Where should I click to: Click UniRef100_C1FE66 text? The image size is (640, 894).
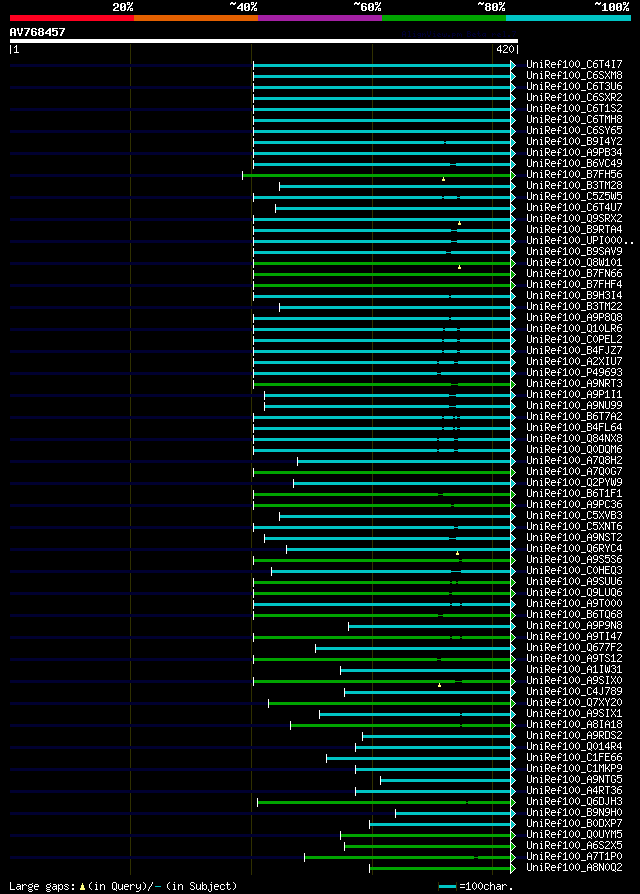[x=574, y=757]
